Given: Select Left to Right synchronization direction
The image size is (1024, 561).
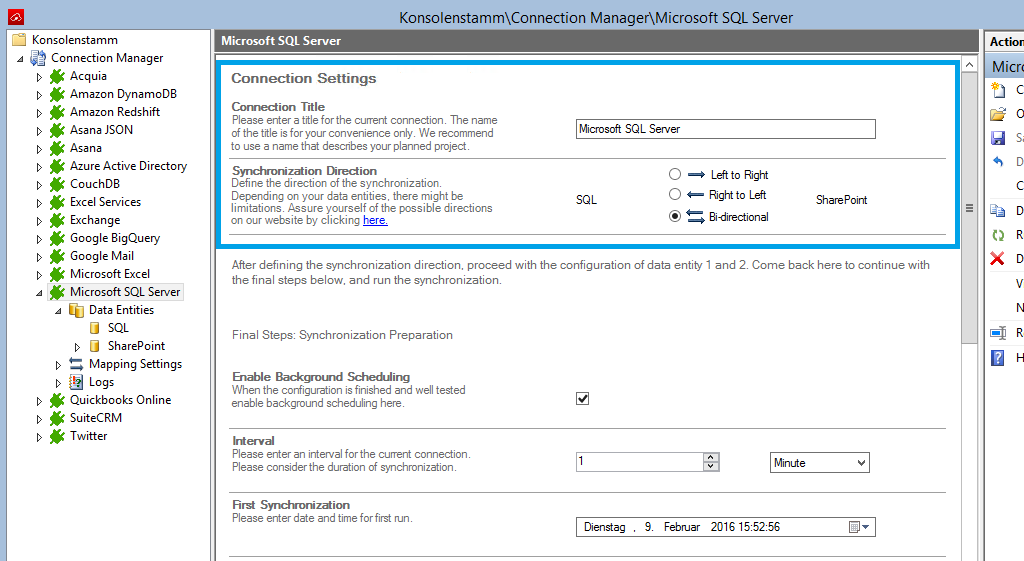Looking at the screenshot, I should point(675,174).
